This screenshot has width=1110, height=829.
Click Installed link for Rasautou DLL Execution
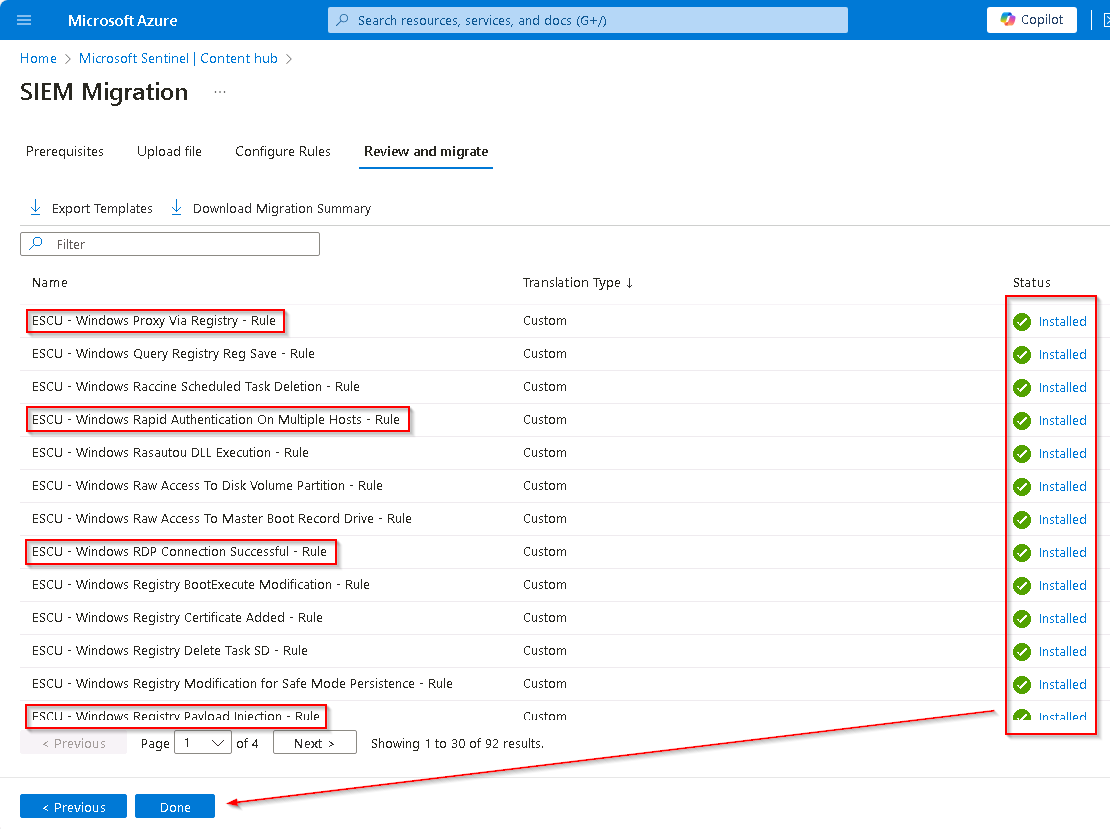1062,454
